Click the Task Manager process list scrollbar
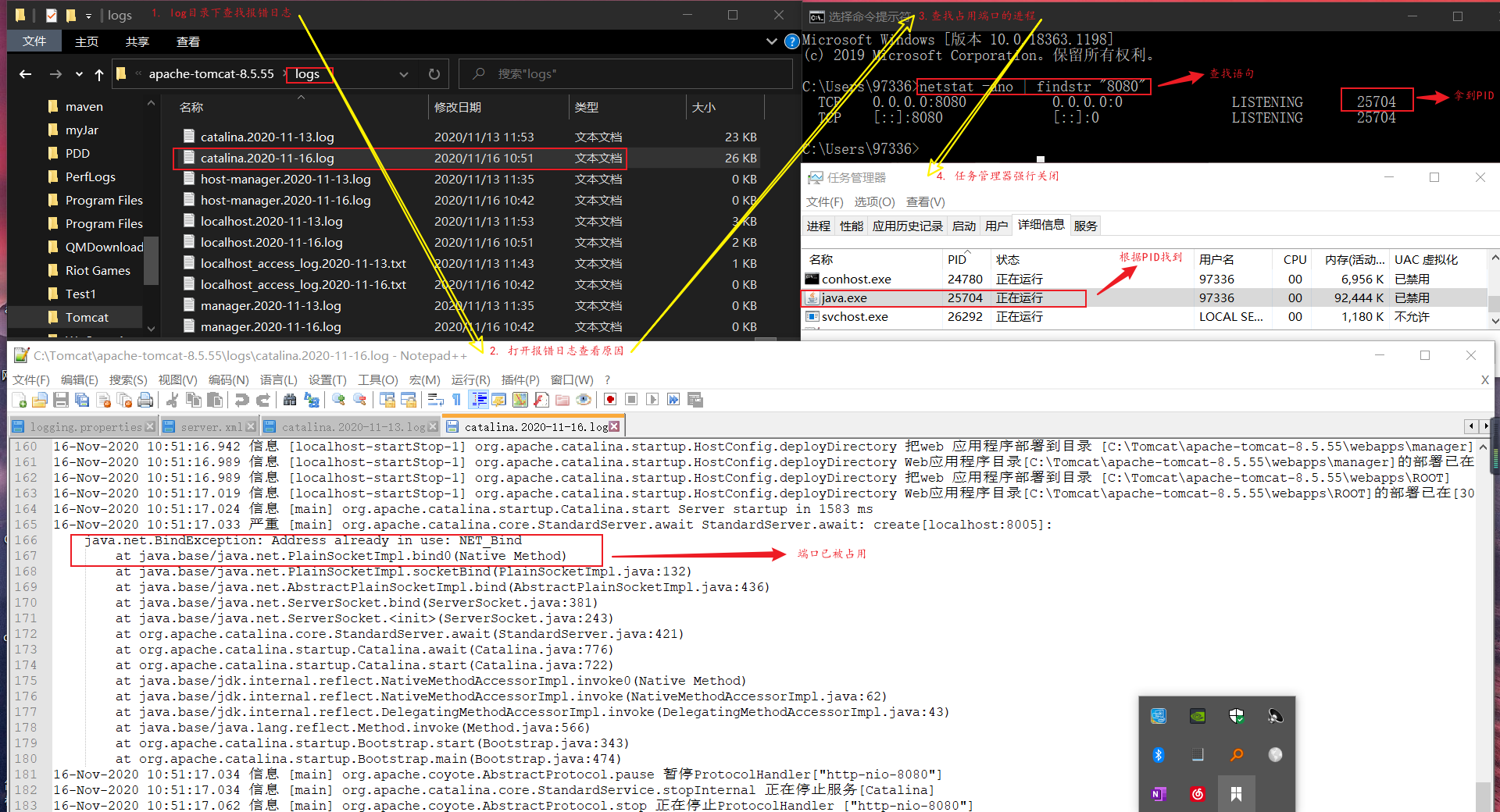This screenshot has width=1500, height=812. [x=1494, y=290]
